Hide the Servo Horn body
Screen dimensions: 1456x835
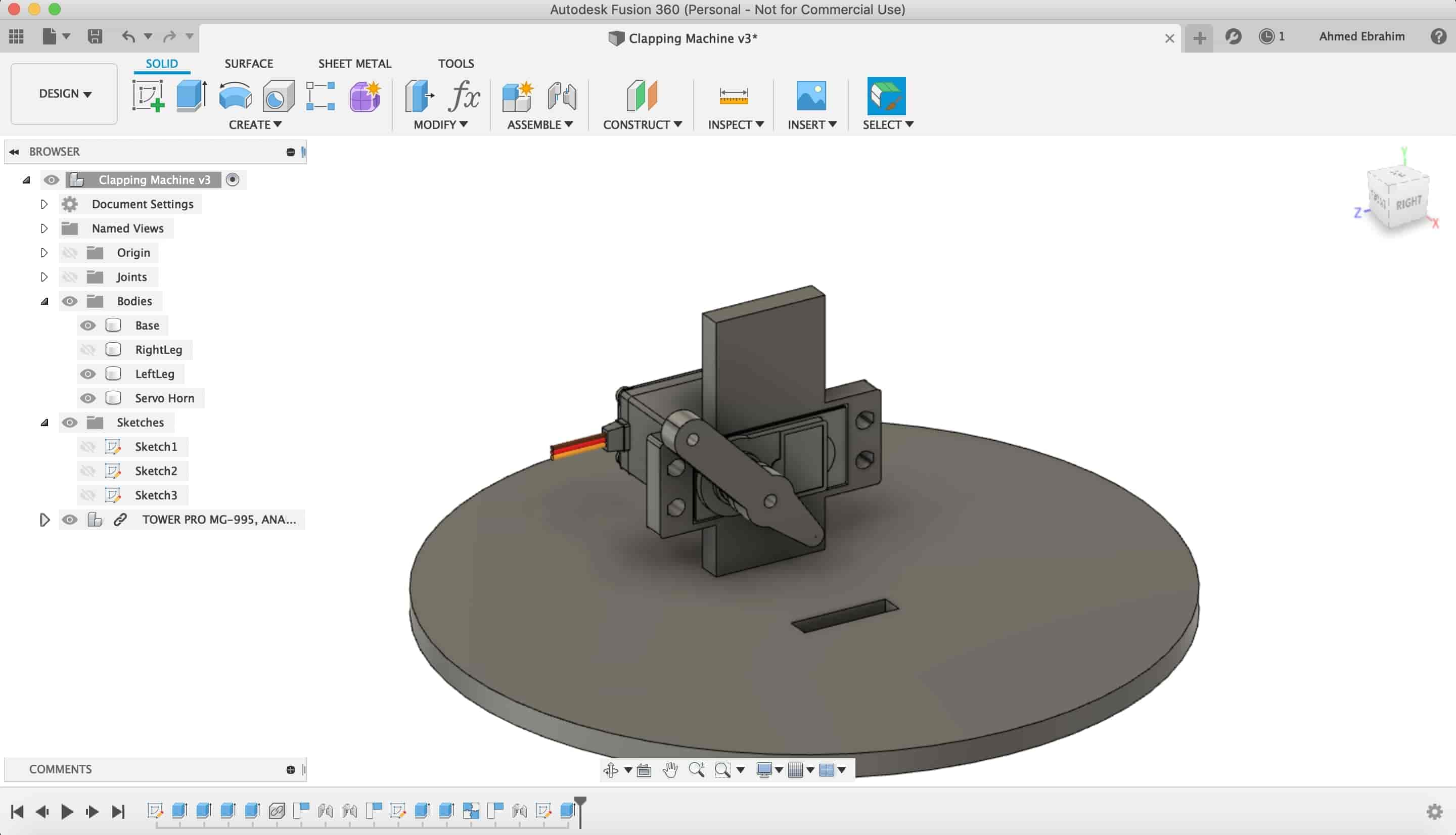(88, 398)
